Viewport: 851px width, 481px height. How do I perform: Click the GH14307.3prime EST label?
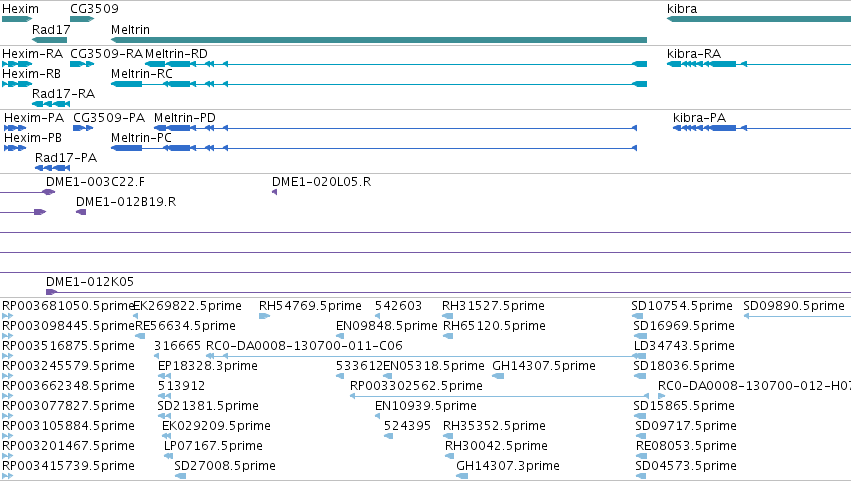(507, 466)
